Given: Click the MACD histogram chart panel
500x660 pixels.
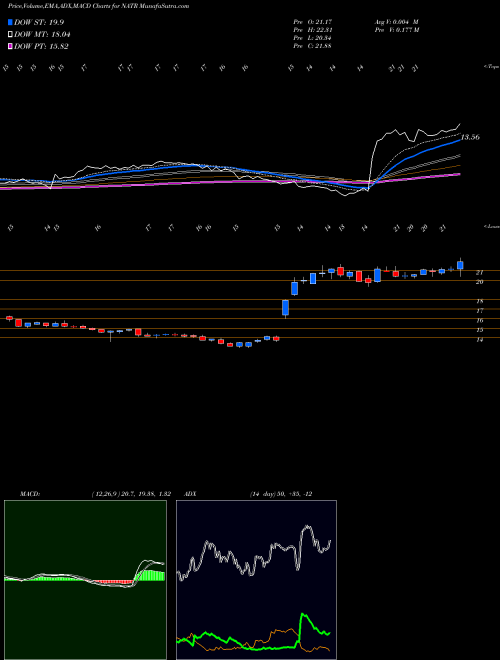Looking at the screenshot, I should pyautogui.click(x=85, y=580).
